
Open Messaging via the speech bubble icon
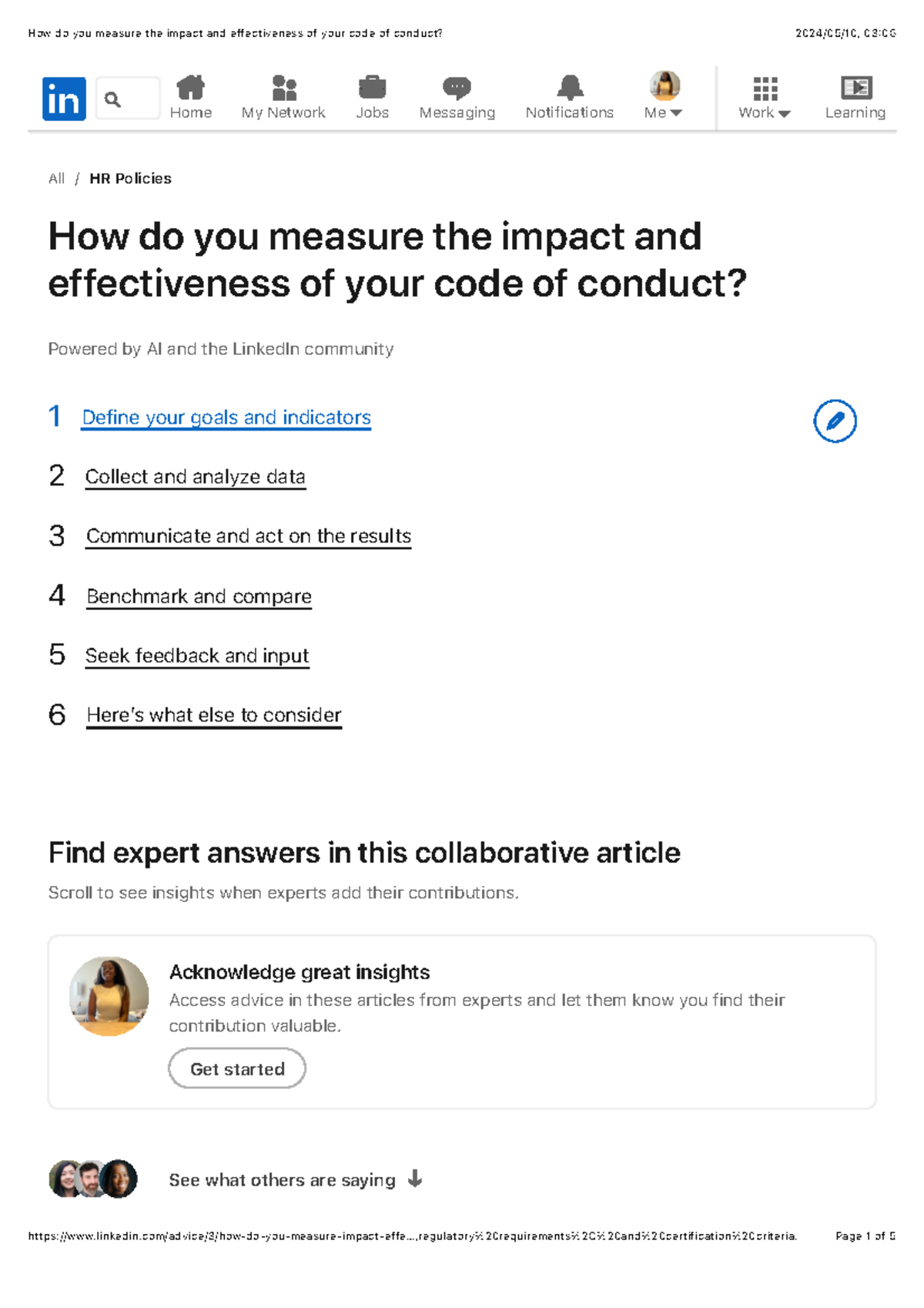[457, 87]
